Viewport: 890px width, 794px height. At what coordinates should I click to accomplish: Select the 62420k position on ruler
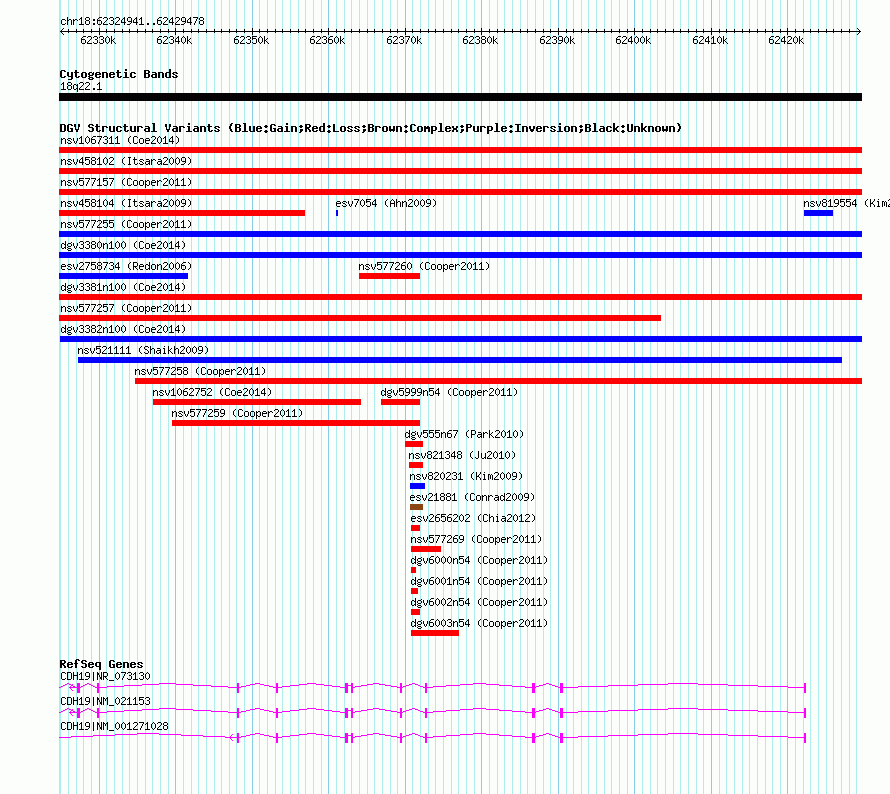pyautogui.click(x=786, y=40)
